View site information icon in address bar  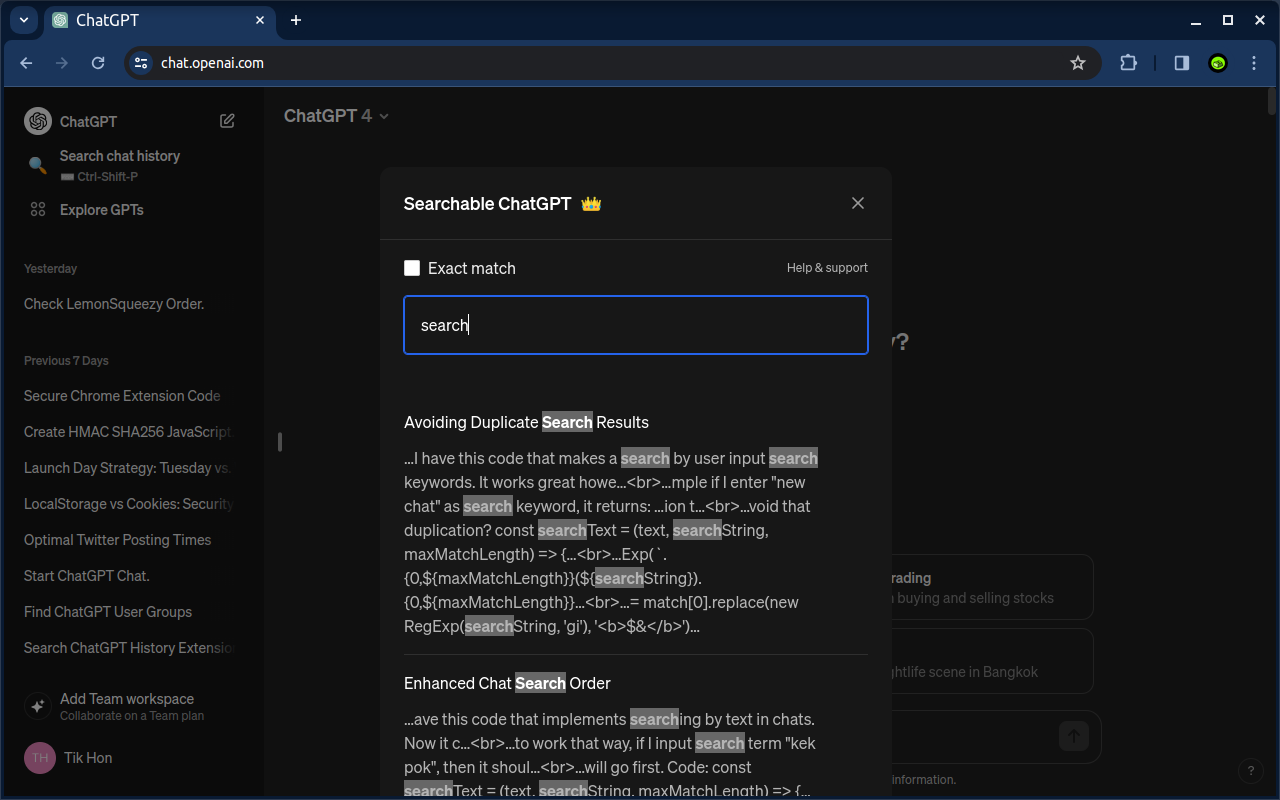141,63
